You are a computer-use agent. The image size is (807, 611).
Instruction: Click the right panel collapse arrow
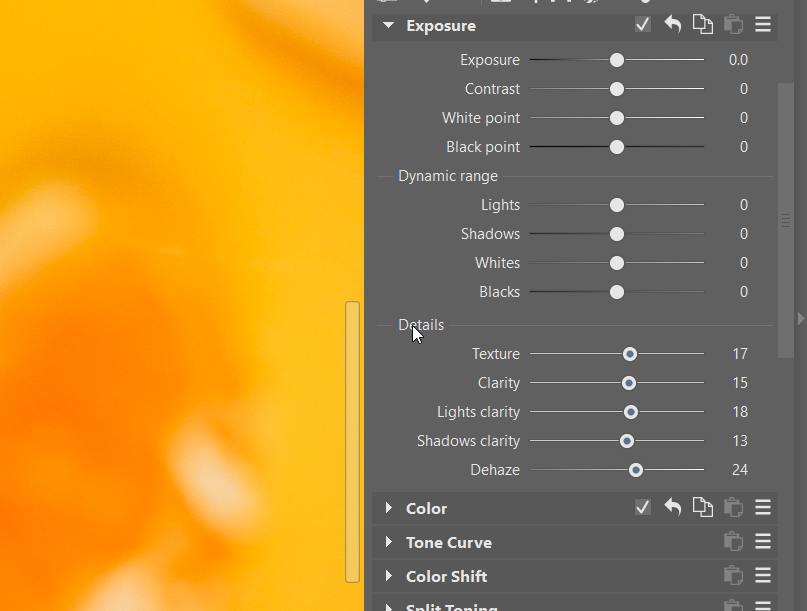(800, 318)
